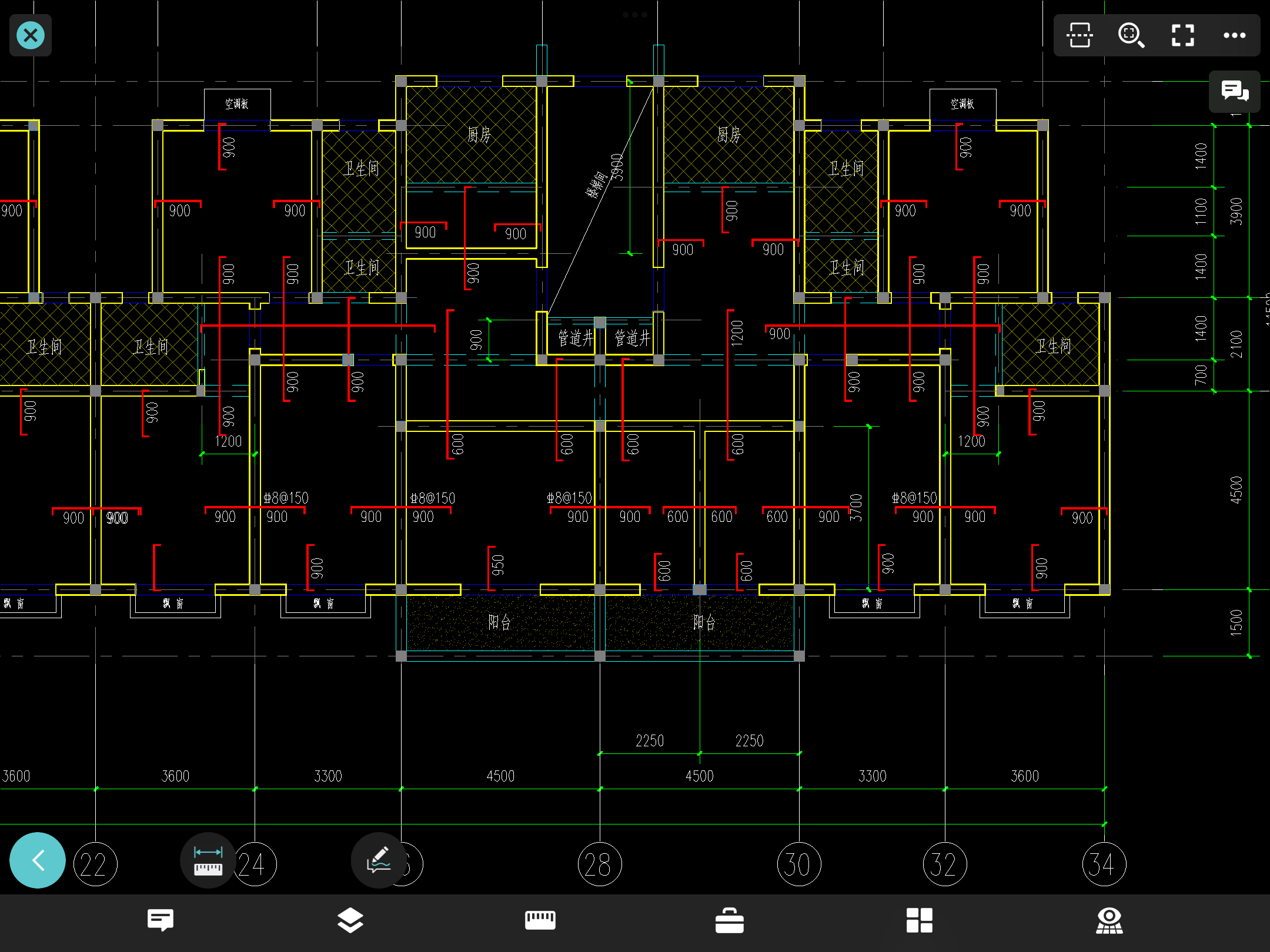The height and width of the screenshot is (952, 1270).
Task: Select the 950 rebar length label
Action: [498, 565]
